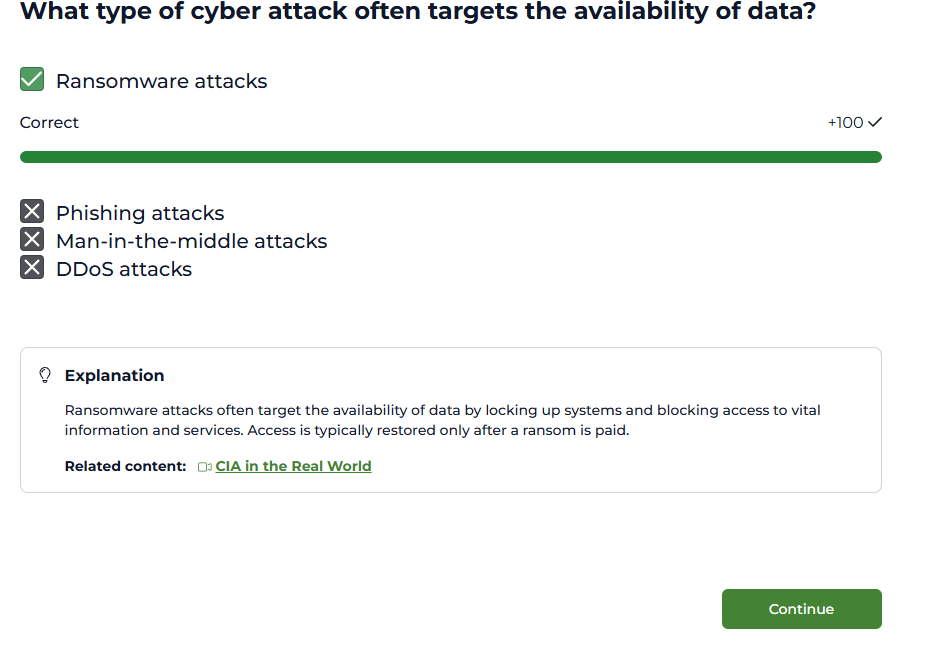Click the Explanation heading

(114, 375)
